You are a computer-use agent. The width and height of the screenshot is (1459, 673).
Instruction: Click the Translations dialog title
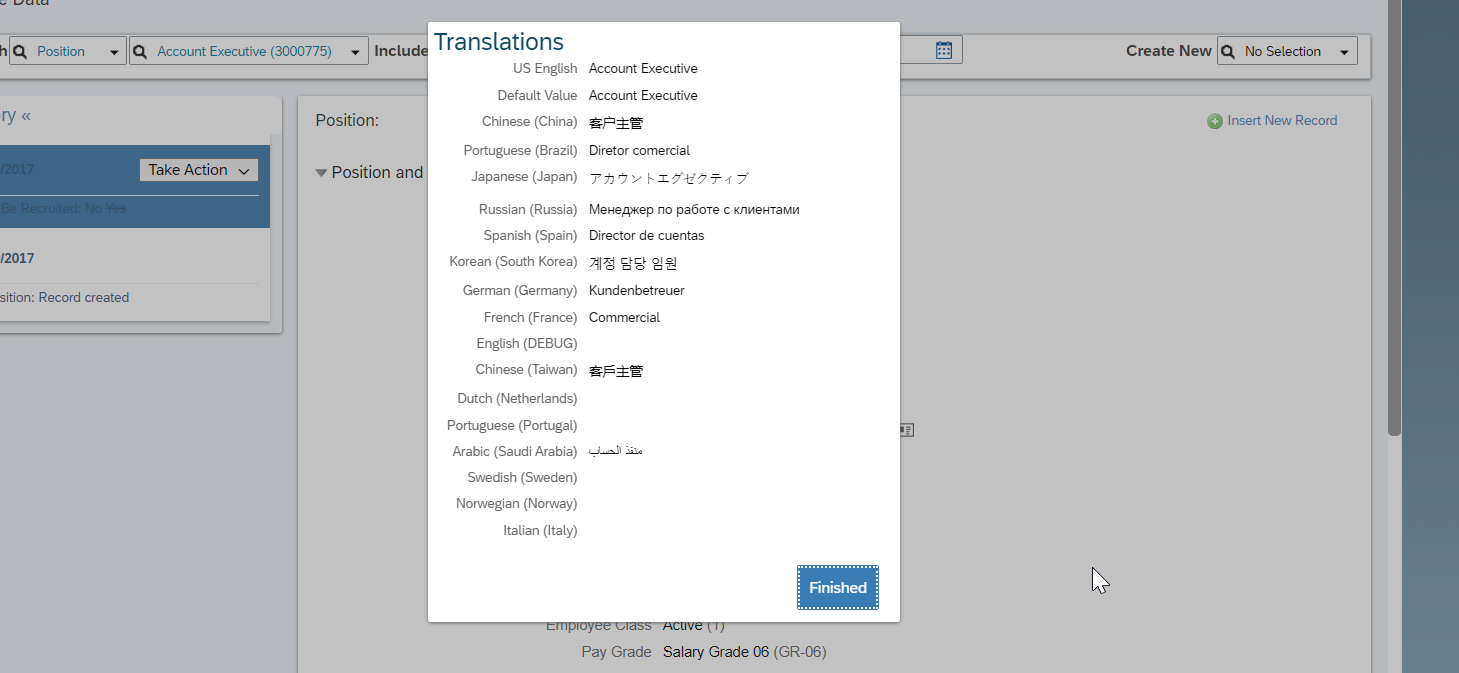(499, 42)
